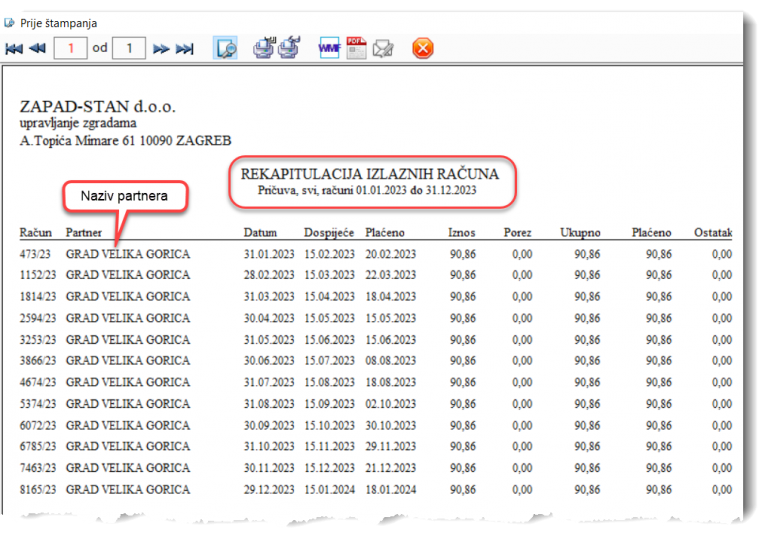Click the Partner column header
Image resolution: width=768 pixels, height=551 pixels.
pyautogui.click(x=84, y=233)
